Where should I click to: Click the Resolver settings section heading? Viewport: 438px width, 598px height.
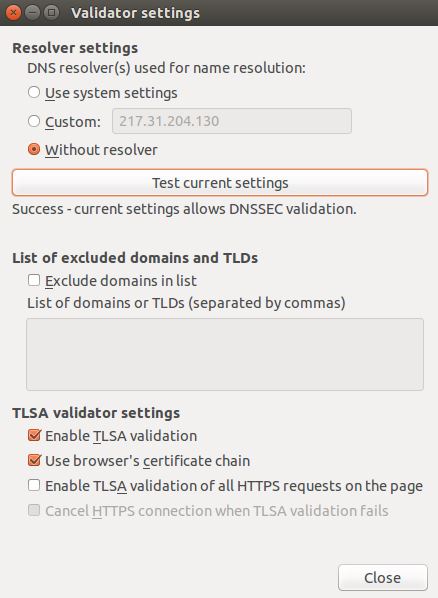click(x=75, y=48)
